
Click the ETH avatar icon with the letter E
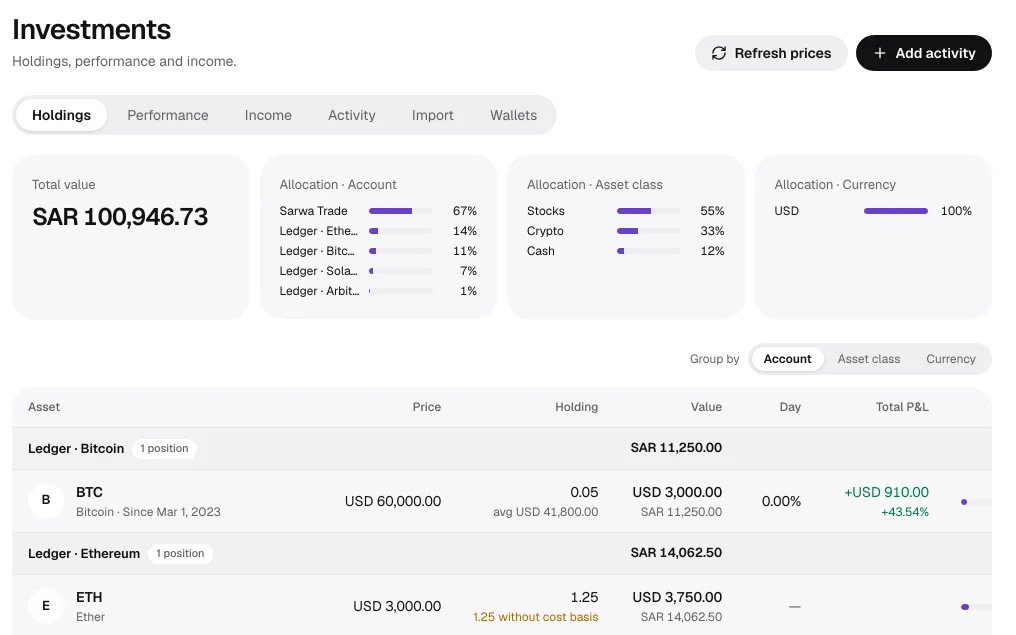pos(46,606)
